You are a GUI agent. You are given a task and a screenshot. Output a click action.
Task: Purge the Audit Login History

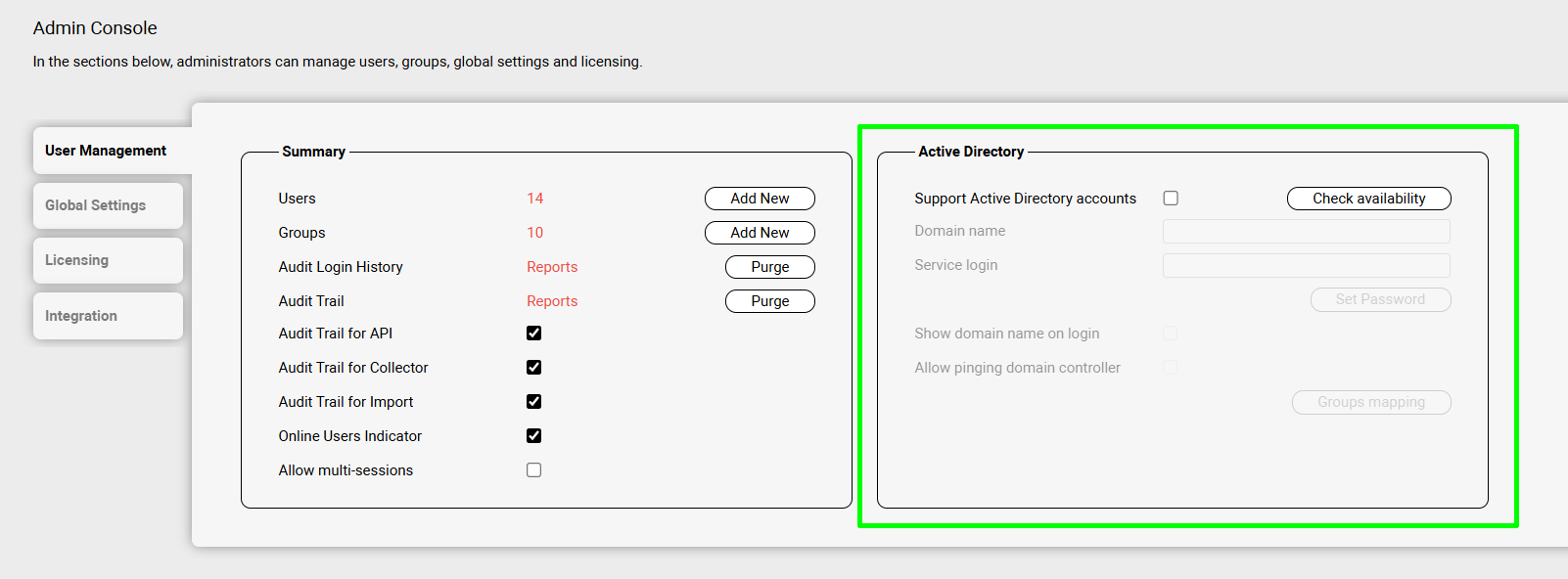tap(769, 267)
